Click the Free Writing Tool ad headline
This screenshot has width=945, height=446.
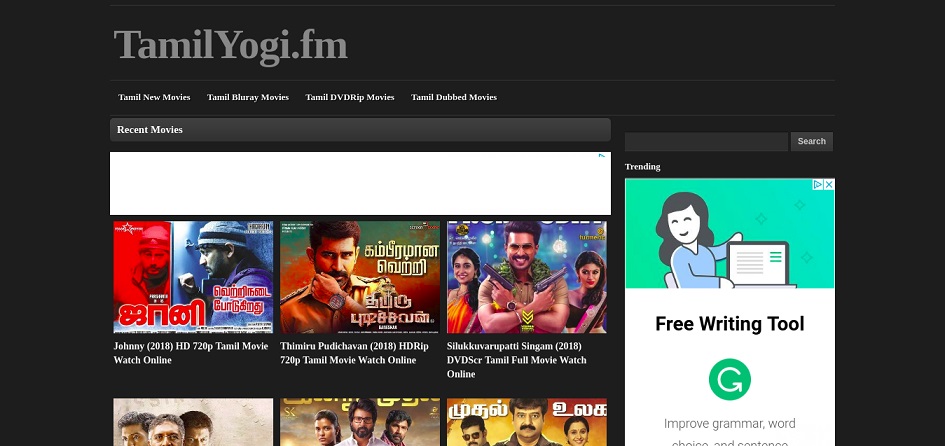click(729, 324)
